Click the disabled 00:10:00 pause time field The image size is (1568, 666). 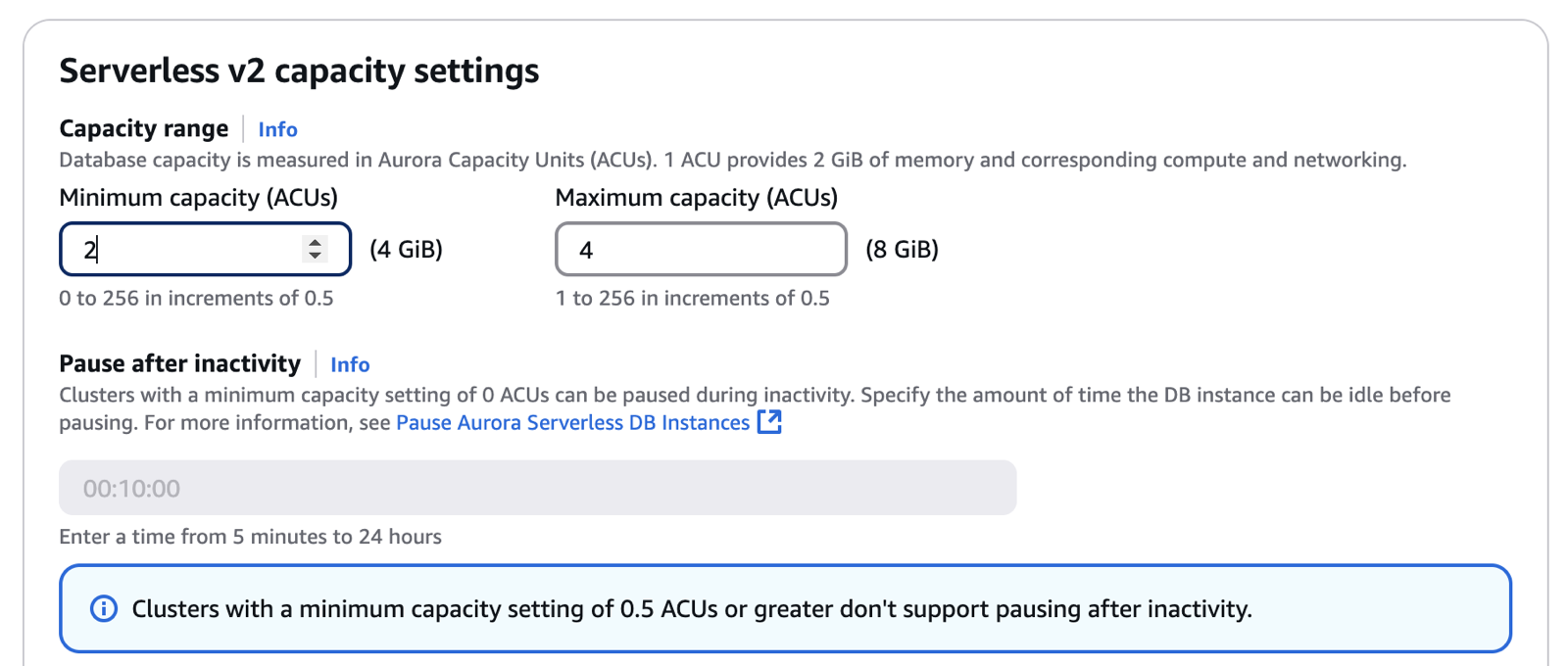tap(537, 488)
